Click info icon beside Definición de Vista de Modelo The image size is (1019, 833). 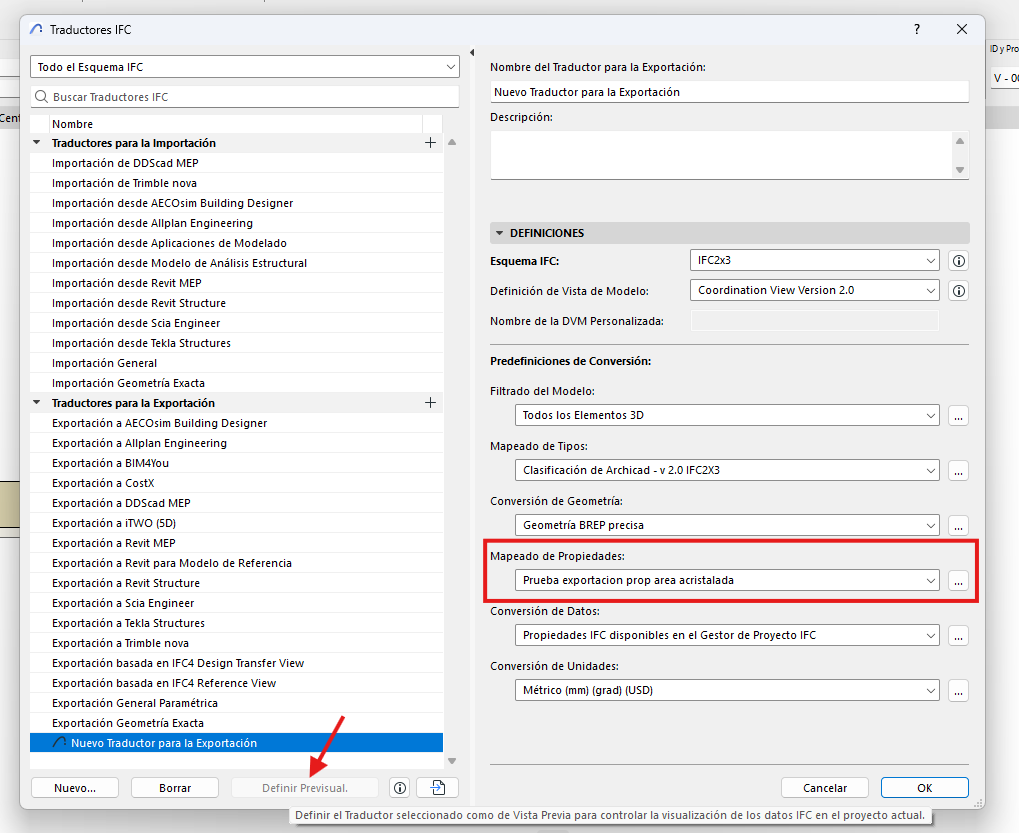(959, 291)
